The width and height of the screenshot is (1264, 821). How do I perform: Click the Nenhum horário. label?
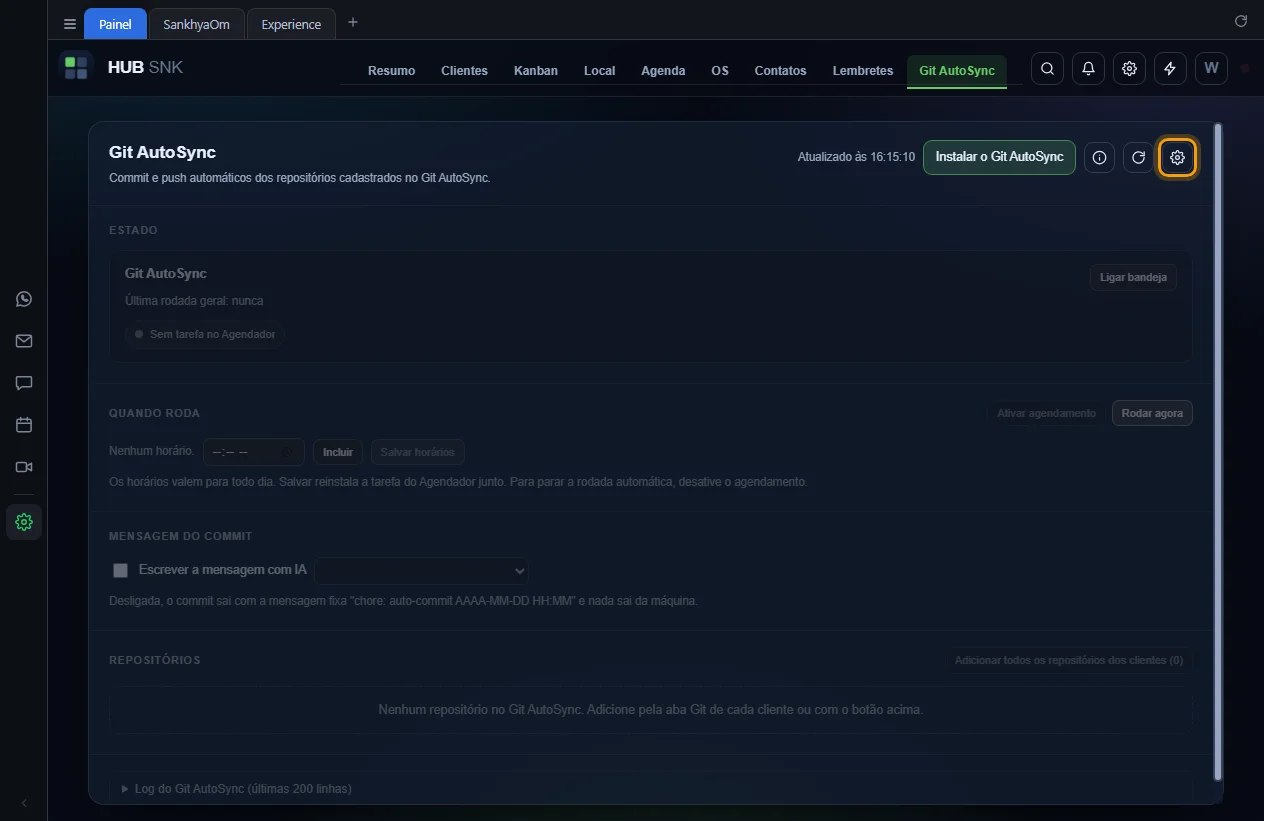[151, 452]
